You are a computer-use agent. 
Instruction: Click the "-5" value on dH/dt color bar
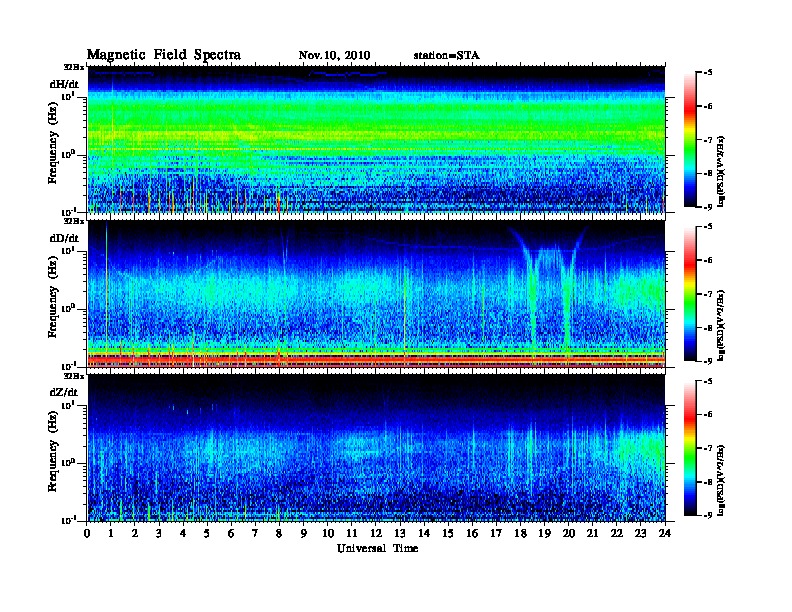click(708, 73)
